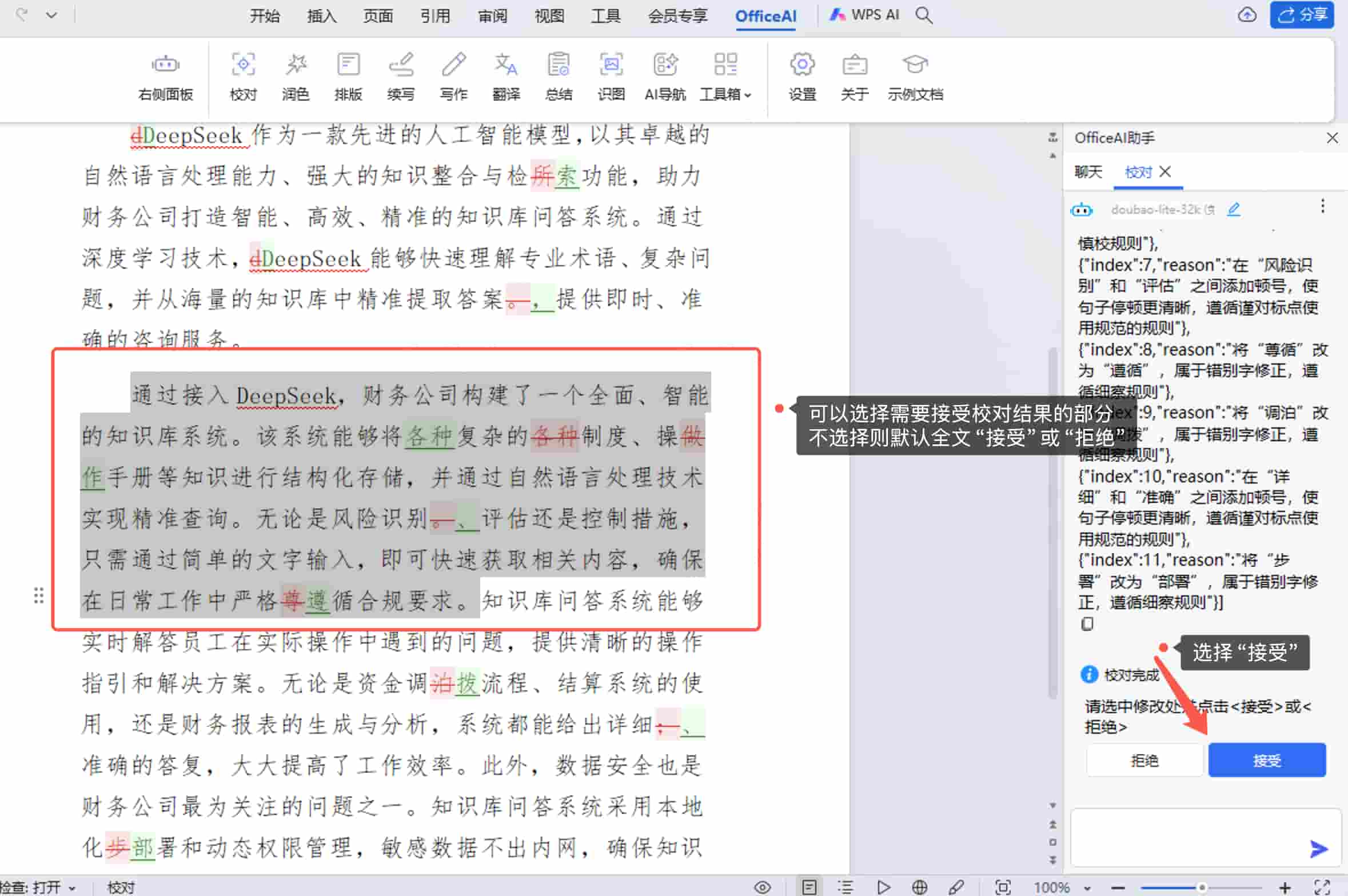The image size is (1348, 896).
Task: Open the 翻译 translate tool
Action: click(505, 77)
